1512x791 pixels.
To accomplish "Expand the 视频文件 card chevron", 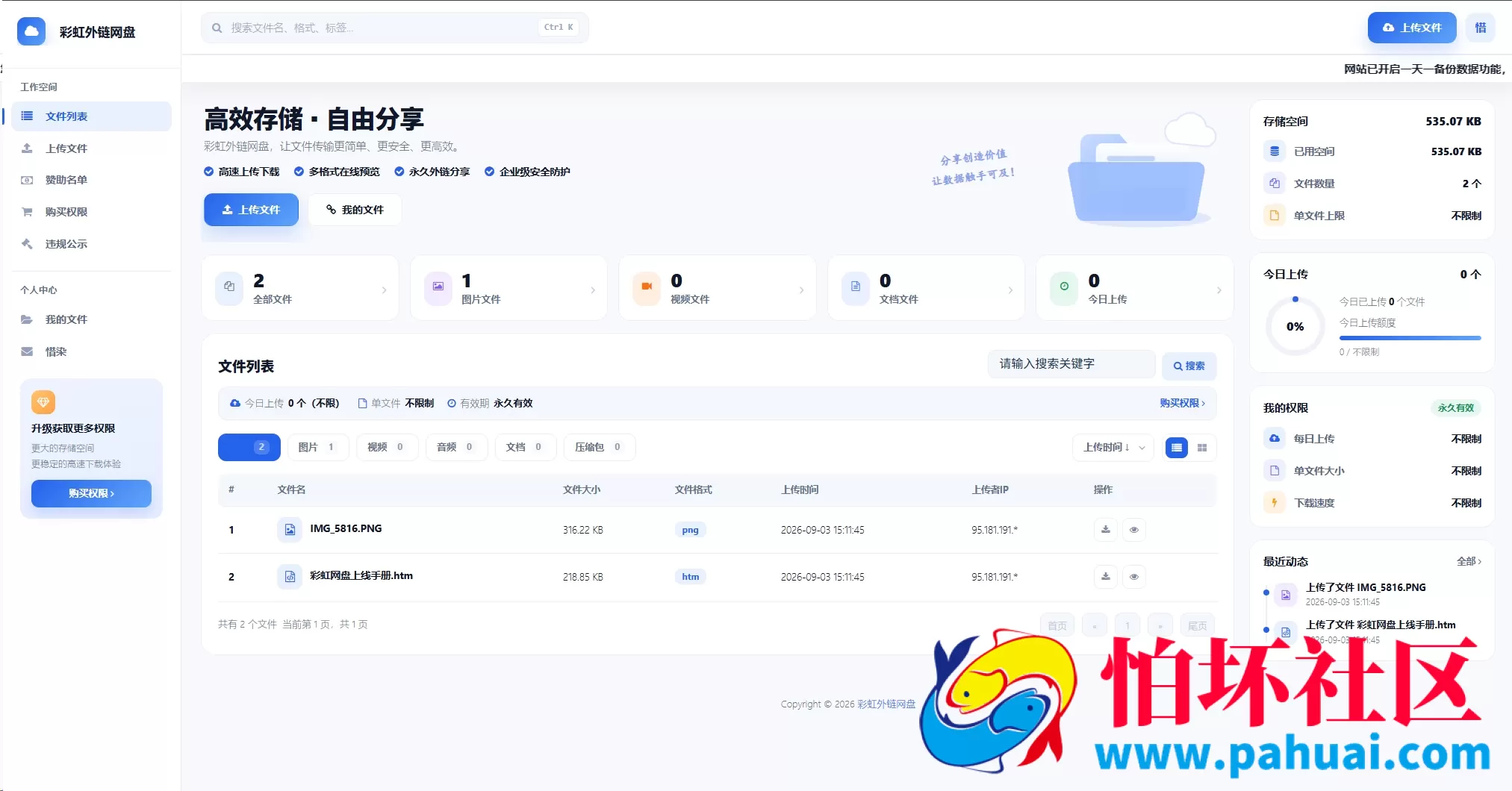I will 802,290.
